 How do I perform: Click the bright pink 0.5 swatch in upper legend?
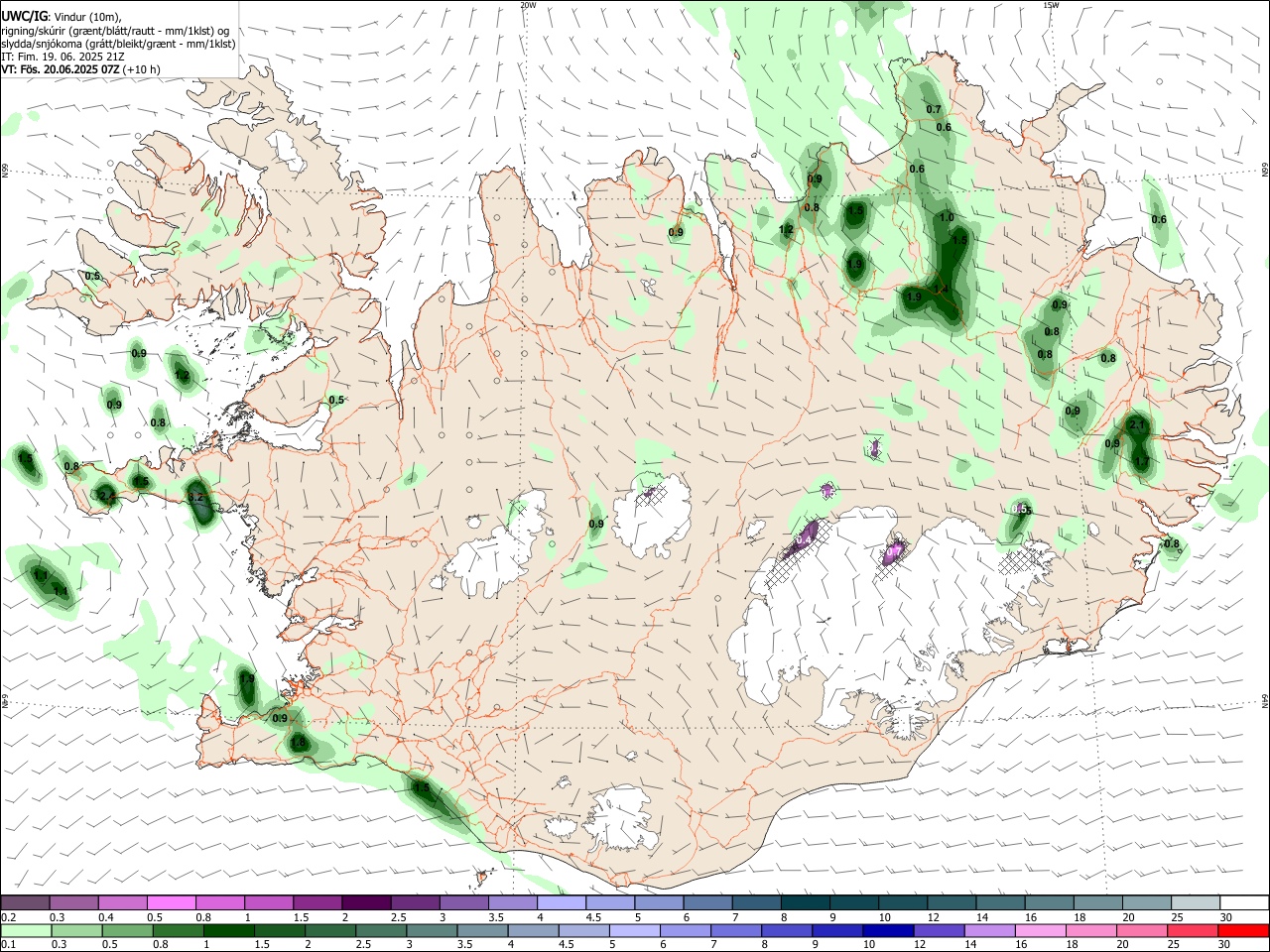coord(173,902)
